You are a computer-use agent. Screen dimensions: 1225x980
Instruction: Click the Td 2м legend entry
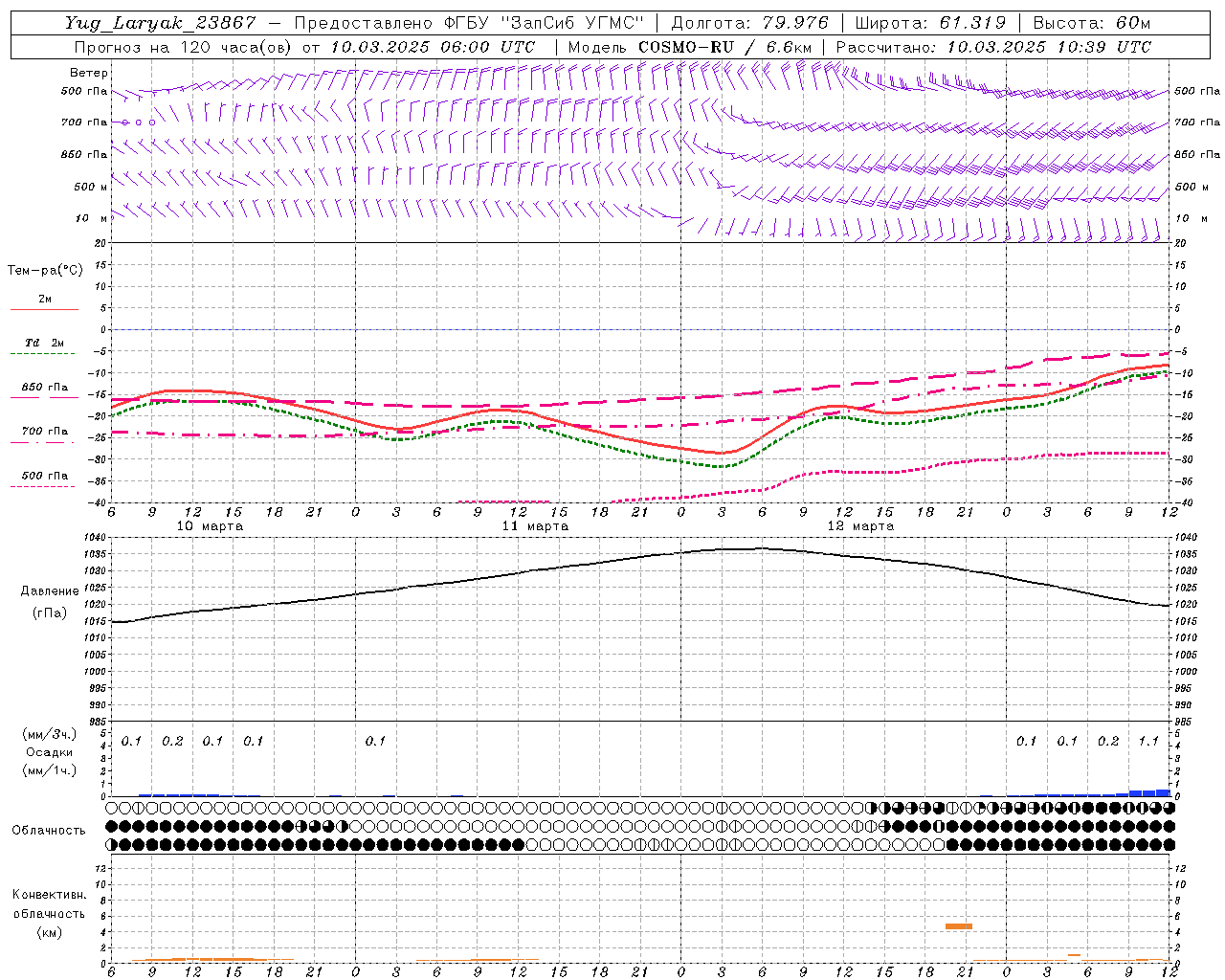pyautogui.click(x=44, y=343)
